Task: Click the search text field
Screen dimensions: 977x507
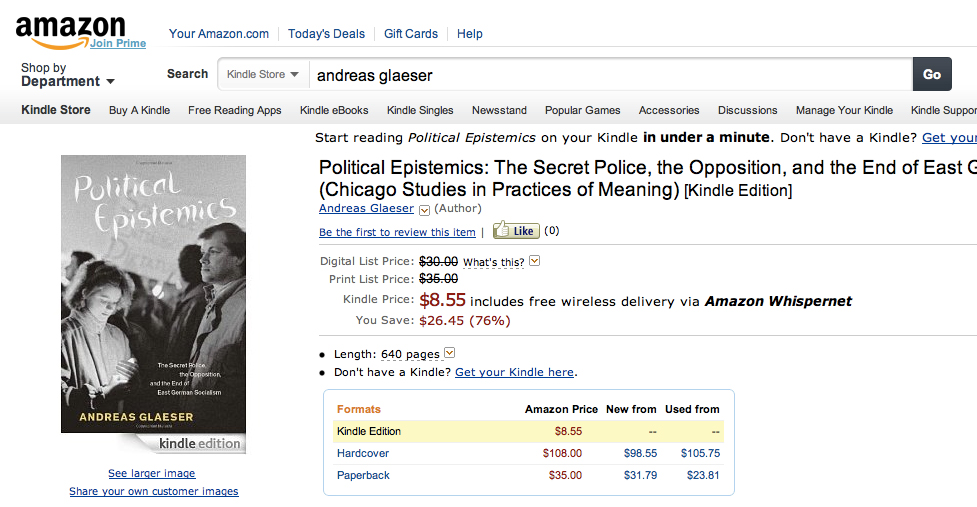Action: pyautogui.click(x=610, y=74)
